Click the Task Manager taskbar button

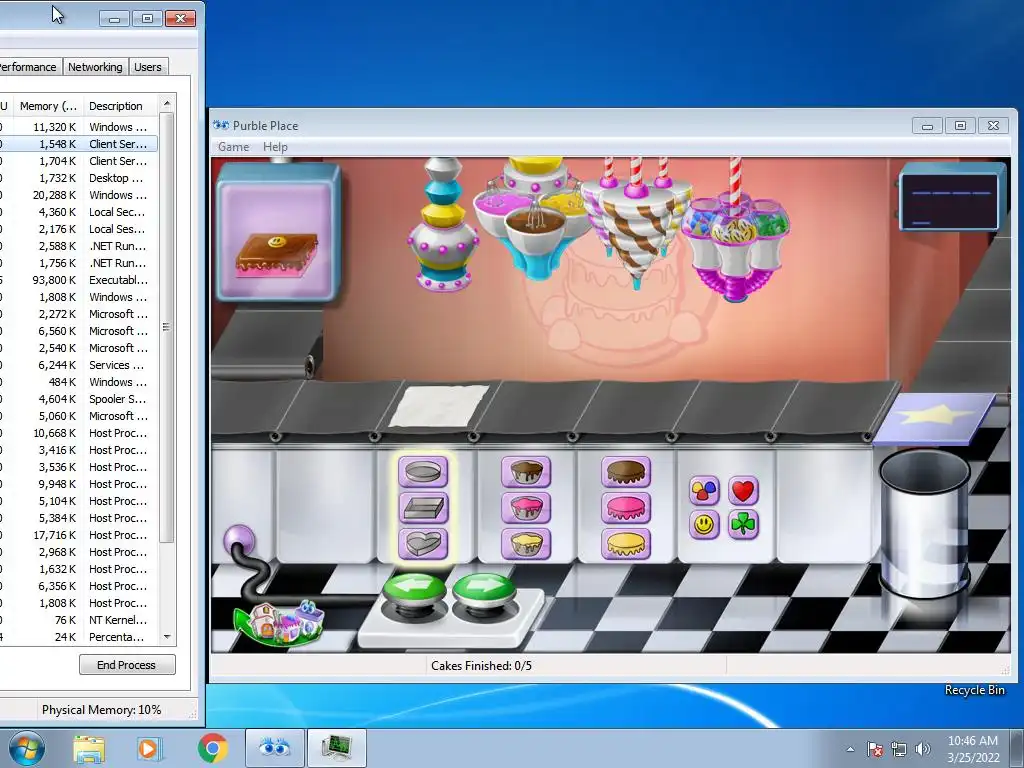click(x=337, y=748)
